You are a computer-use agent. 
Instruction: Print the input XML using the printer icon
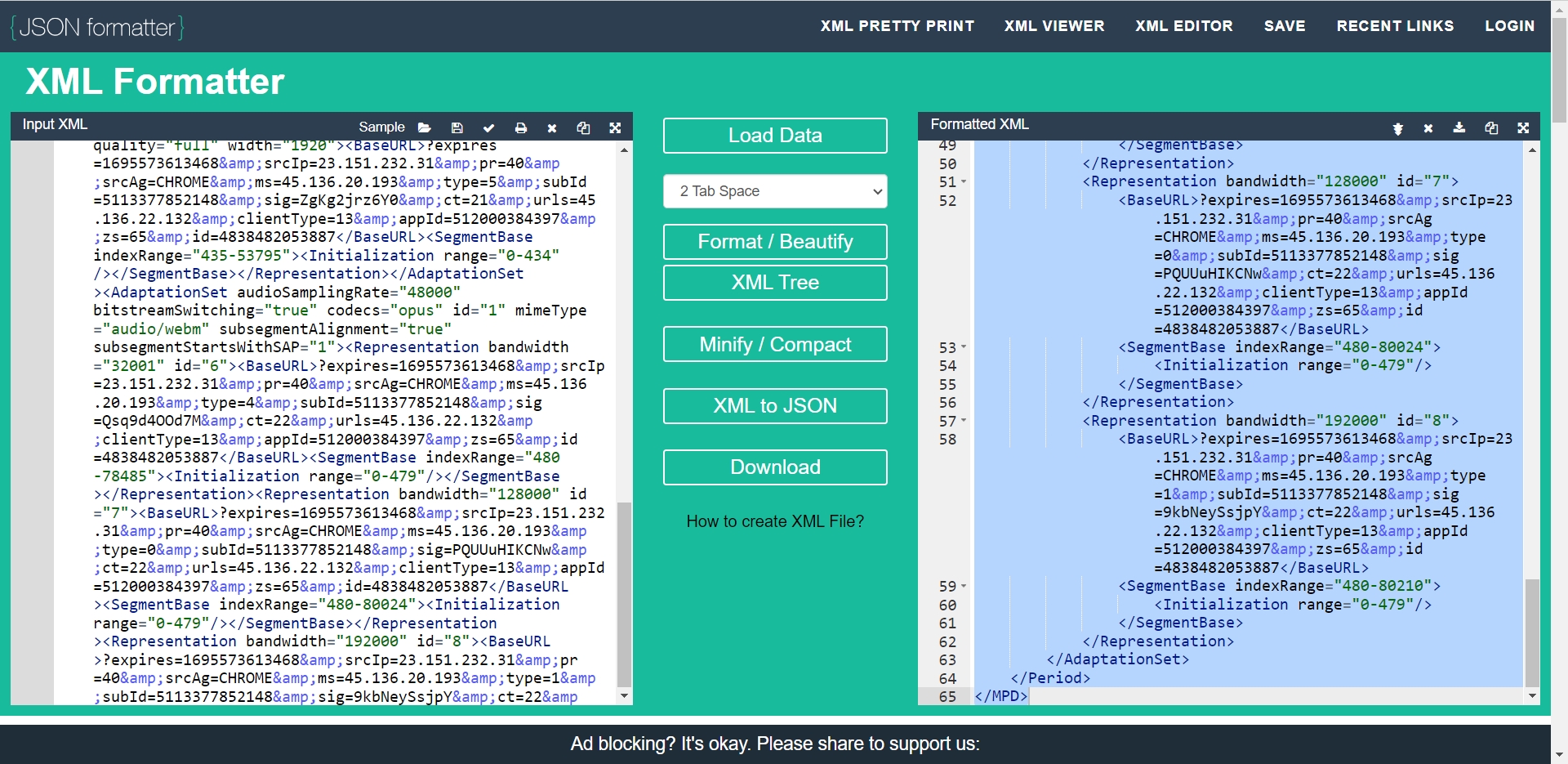click(x=520, y=127)
